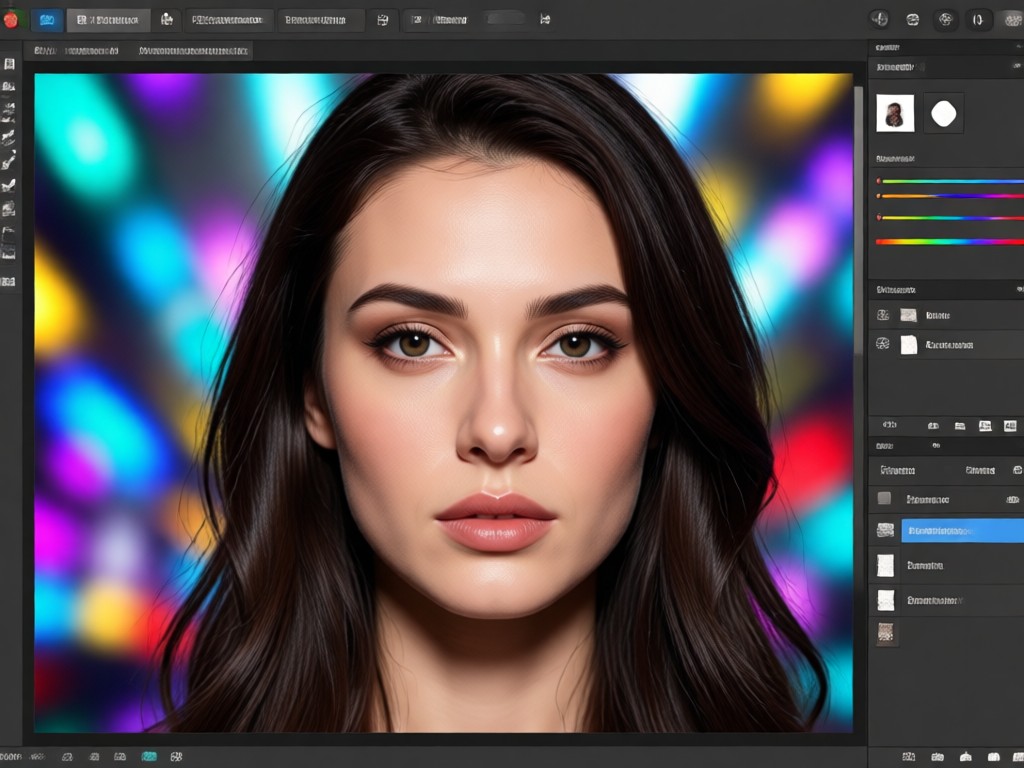Select the bottommost icon in the left tool strip
This screenshot has width=1024, height=768.
(8, 281)
